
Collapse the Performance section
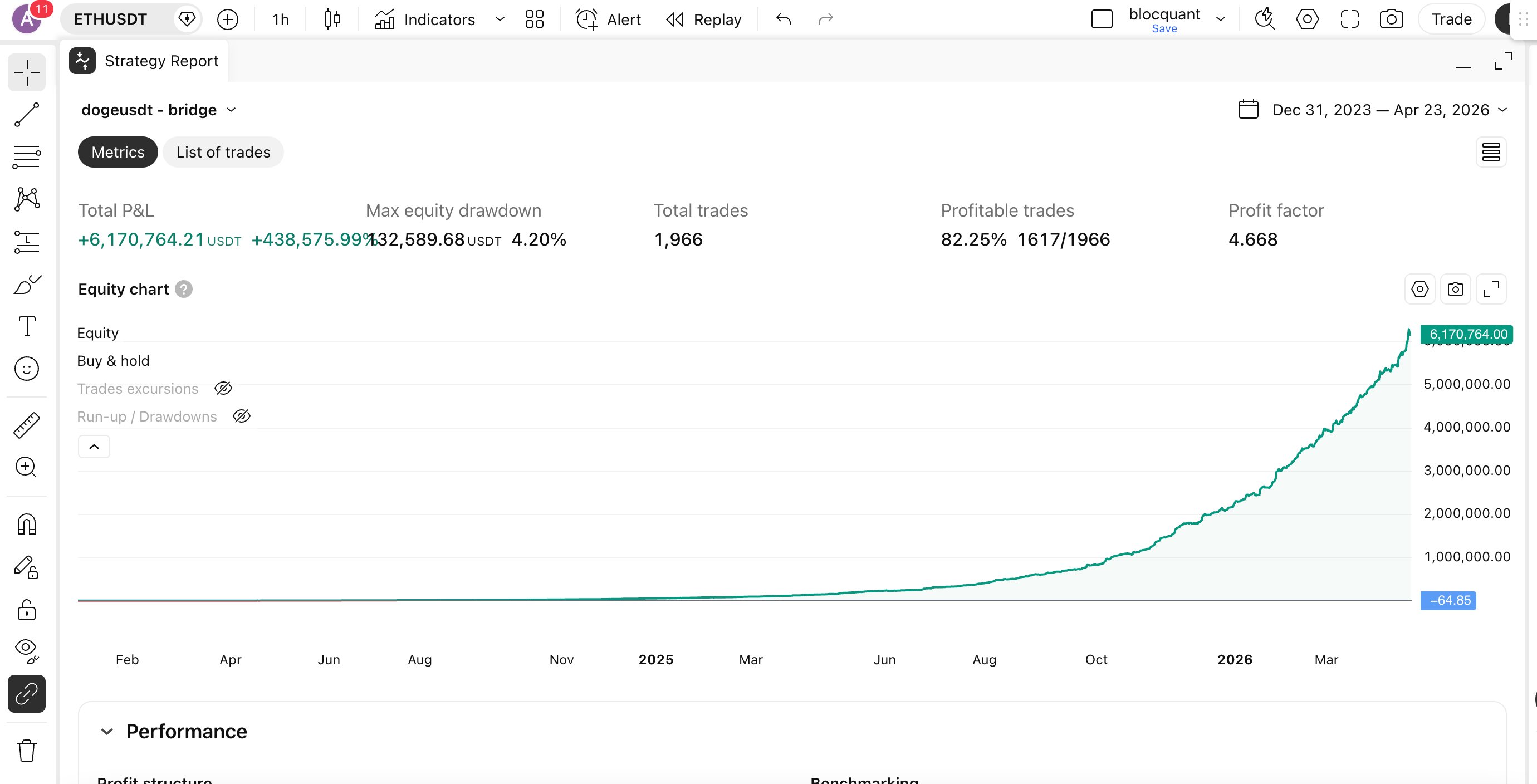click(x=108, y=731)
